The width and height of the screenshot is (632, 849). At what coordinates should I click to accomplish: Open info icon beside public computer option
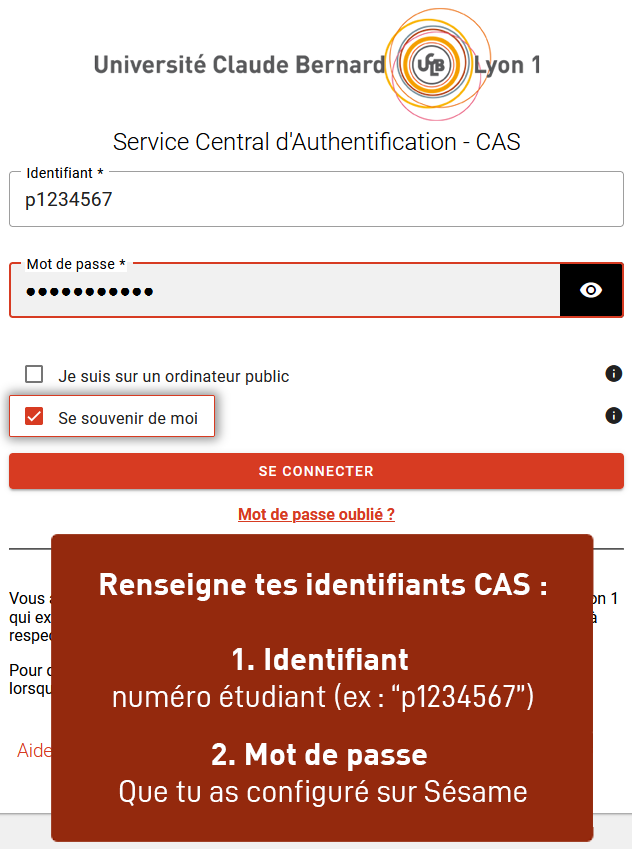(x=614, y=374)
